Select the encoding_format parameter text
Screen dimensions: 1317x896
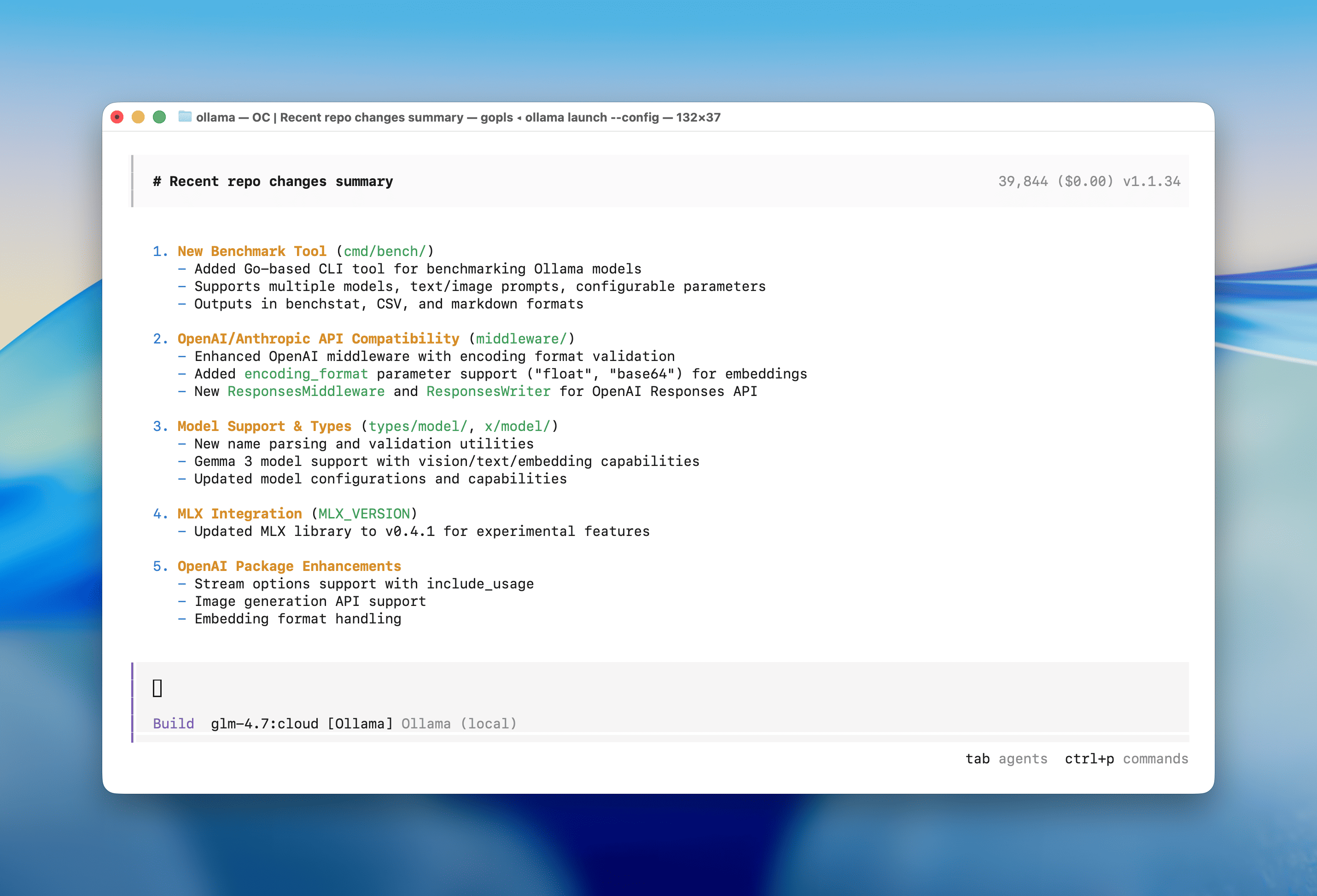coord(305,373)
